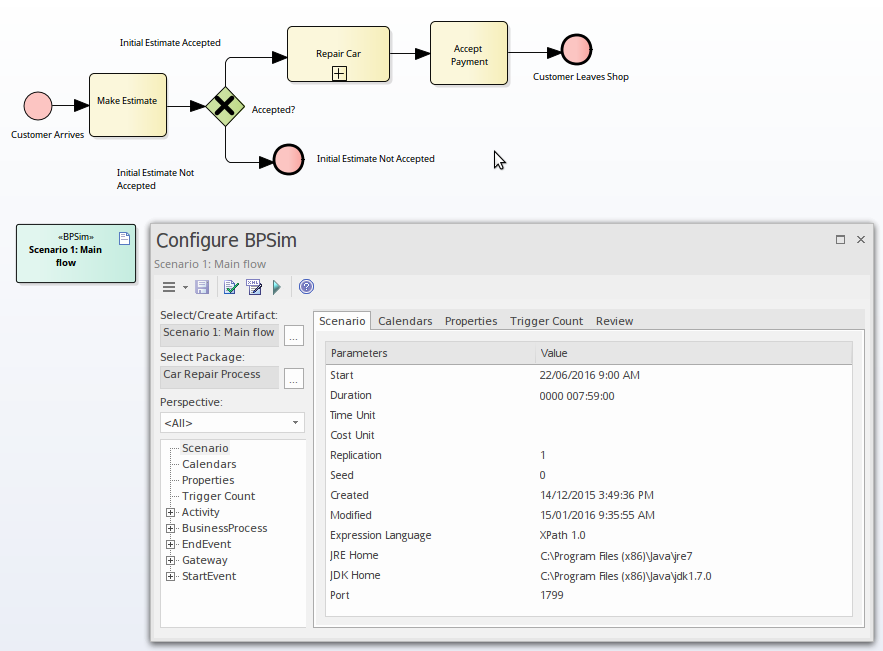Viewport: 883px width, 651px height.
Task: Select the Scenario tree item
Action: coord(205,448)
